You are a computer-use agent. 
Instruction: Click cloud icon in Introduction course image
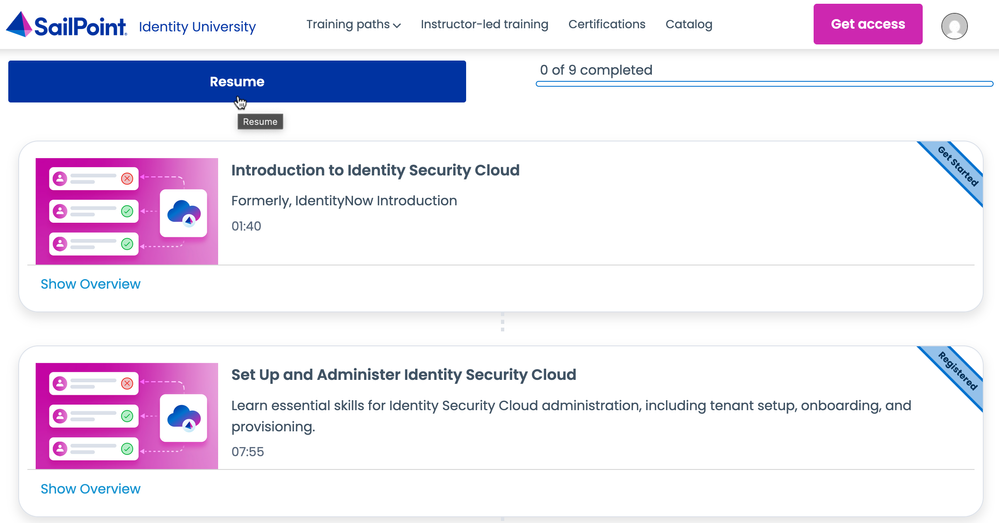183,213
